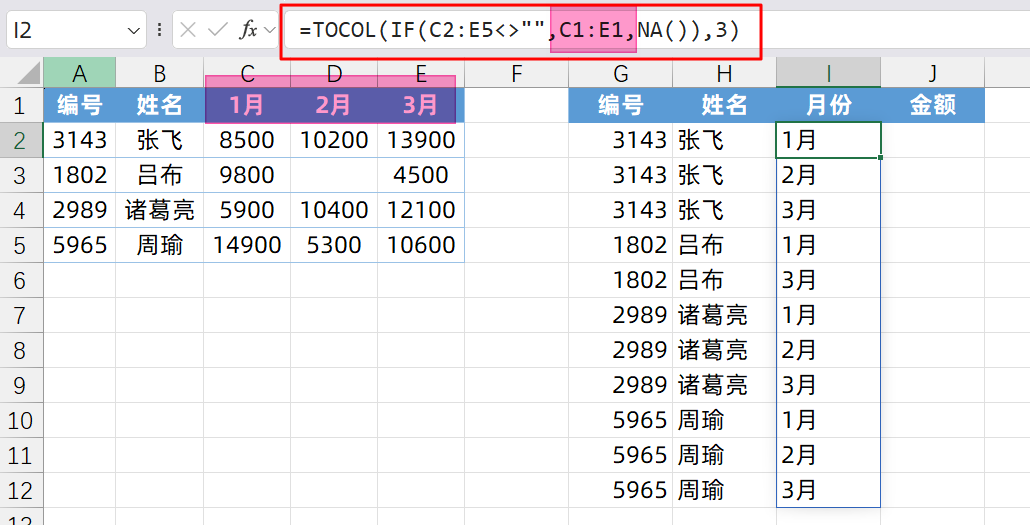The height and width of the screenshot is (525, 1030).
Task: Click cell with value 10600
Action: (x=421, y=245)
